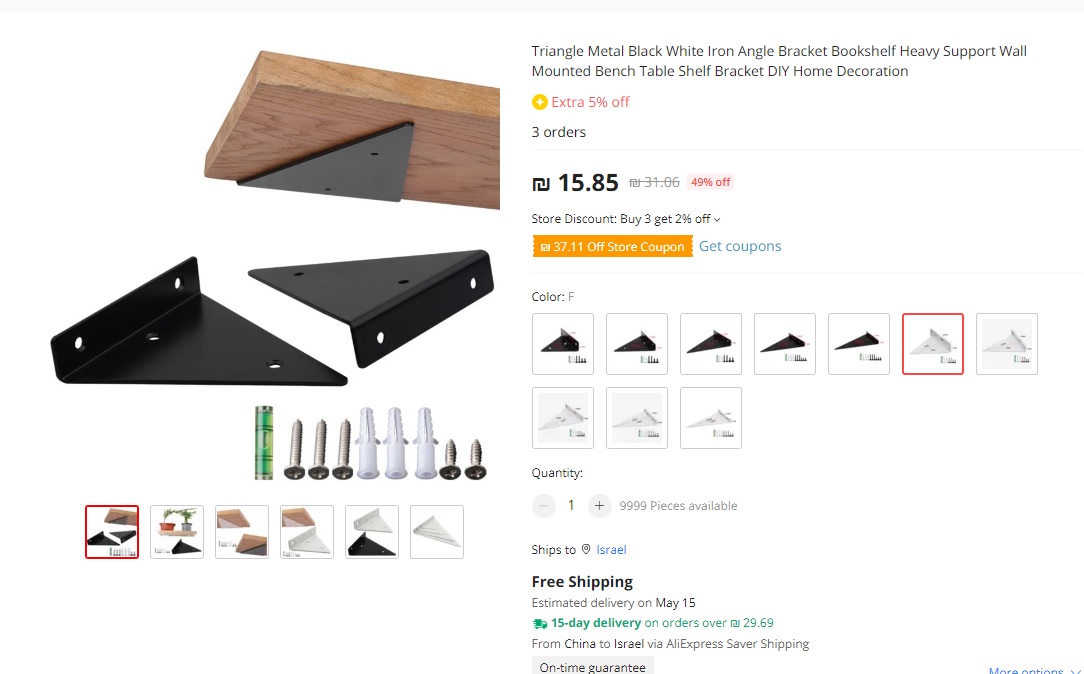Image resolution: width=1084 pixels, height=674 pixels.
Task: Choose the last white bracket swatch in second row
Action: coord(711,418)
